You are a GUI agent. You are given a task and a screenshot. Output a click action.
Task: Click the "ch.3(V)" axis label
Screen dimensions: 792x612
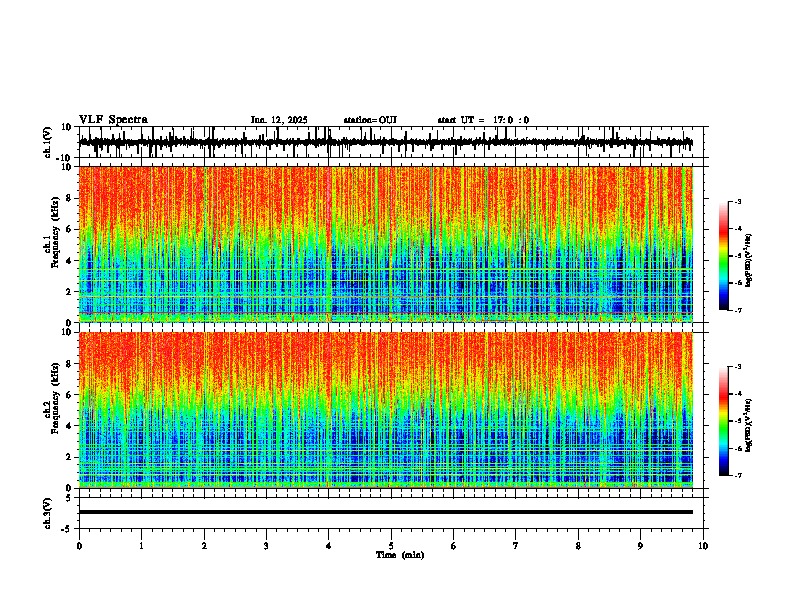tap(48, 514)
